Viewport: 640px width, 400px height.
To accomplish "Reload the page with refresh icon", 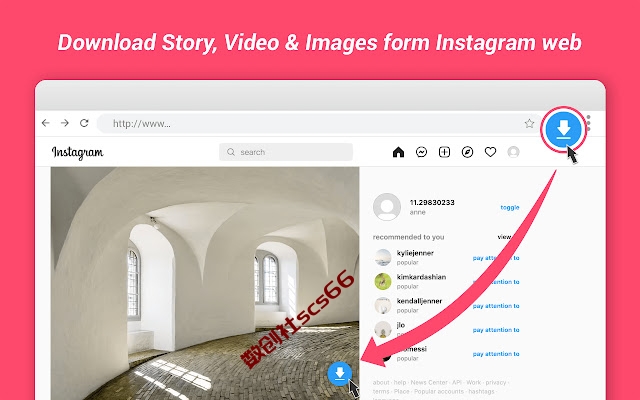I will pyautogui.click(x=84, y=123).
